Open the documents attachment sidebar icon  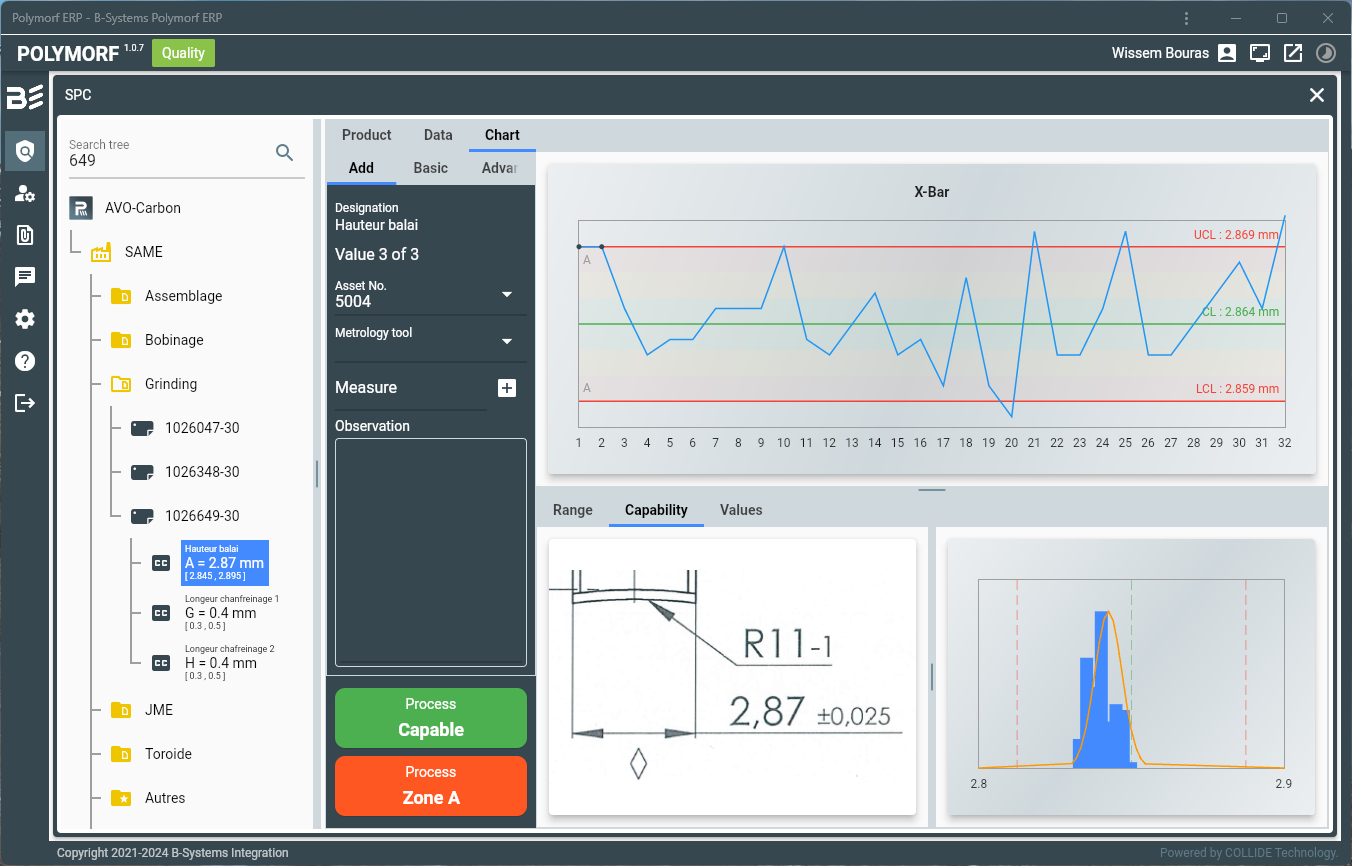[25, 235]
